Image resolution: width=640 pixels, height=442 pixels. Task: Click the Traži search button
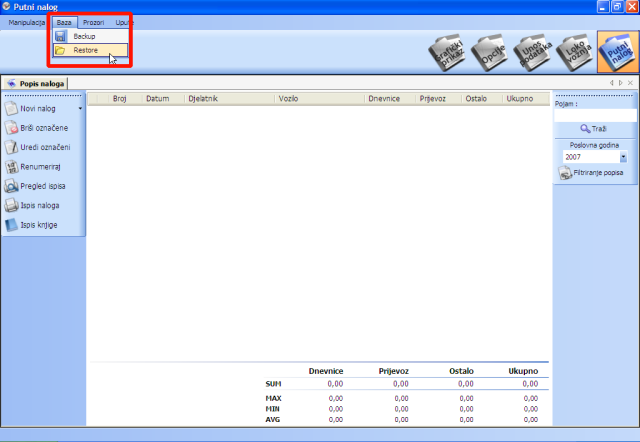(594, 129)
